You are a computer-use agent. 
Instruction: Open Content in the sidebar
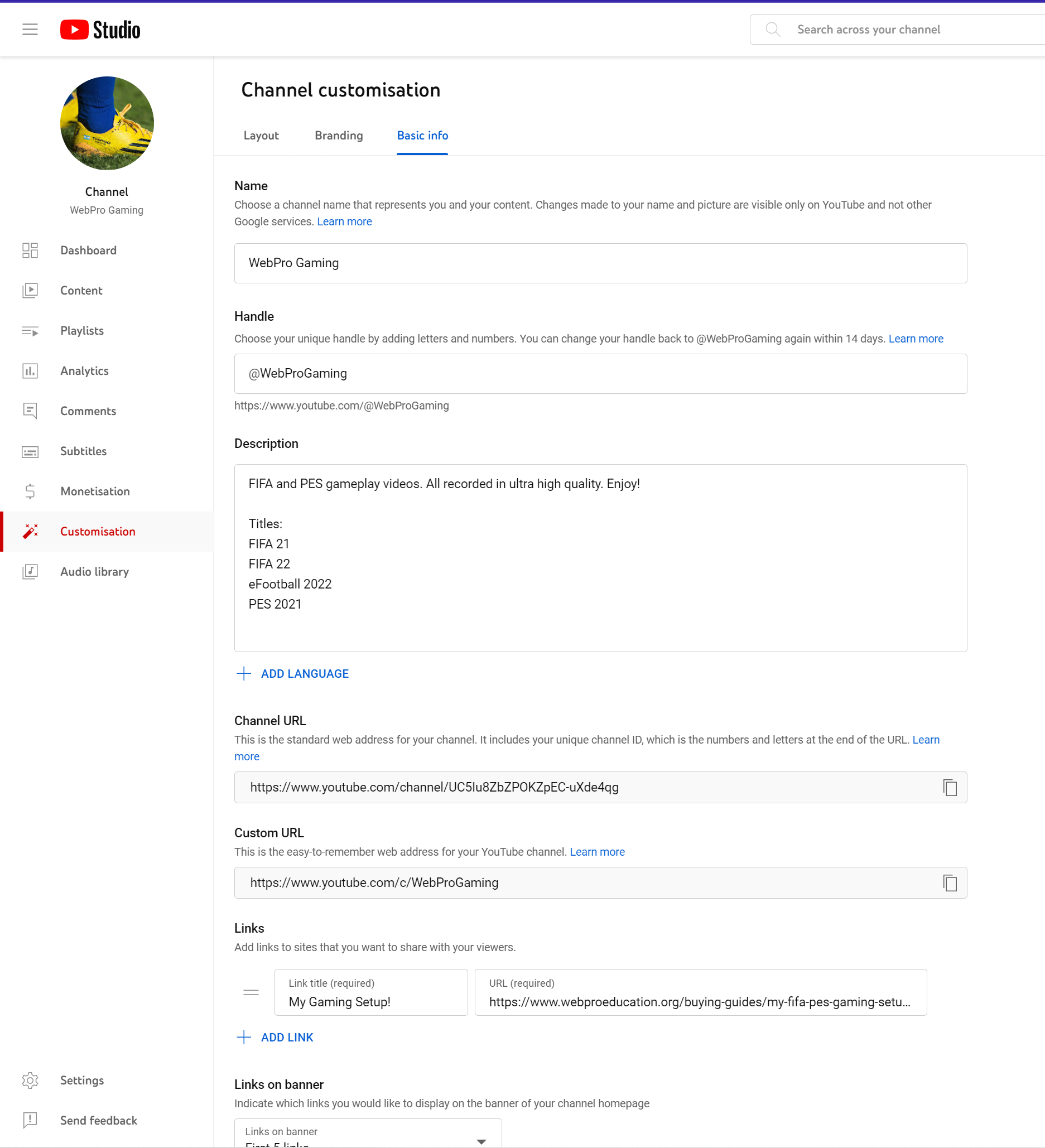(x=107, y=291)
